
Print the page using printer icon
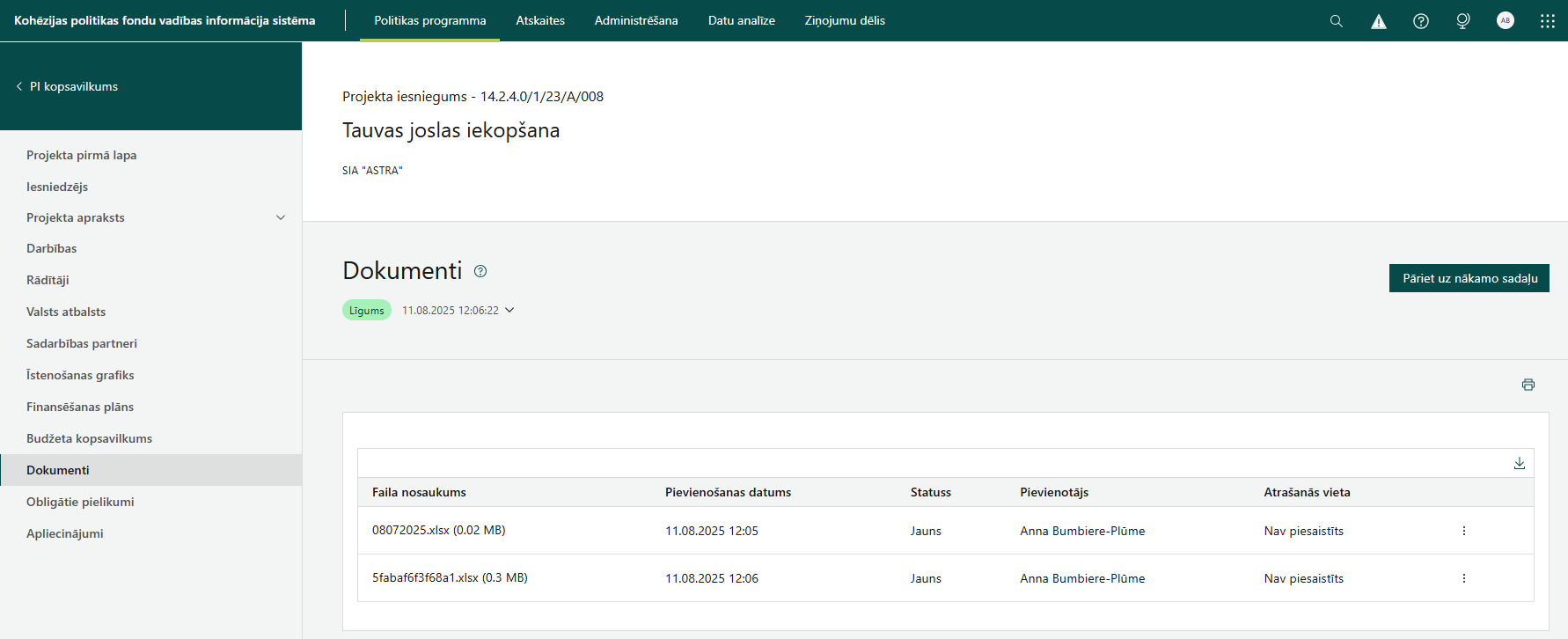click(1528, 385)
